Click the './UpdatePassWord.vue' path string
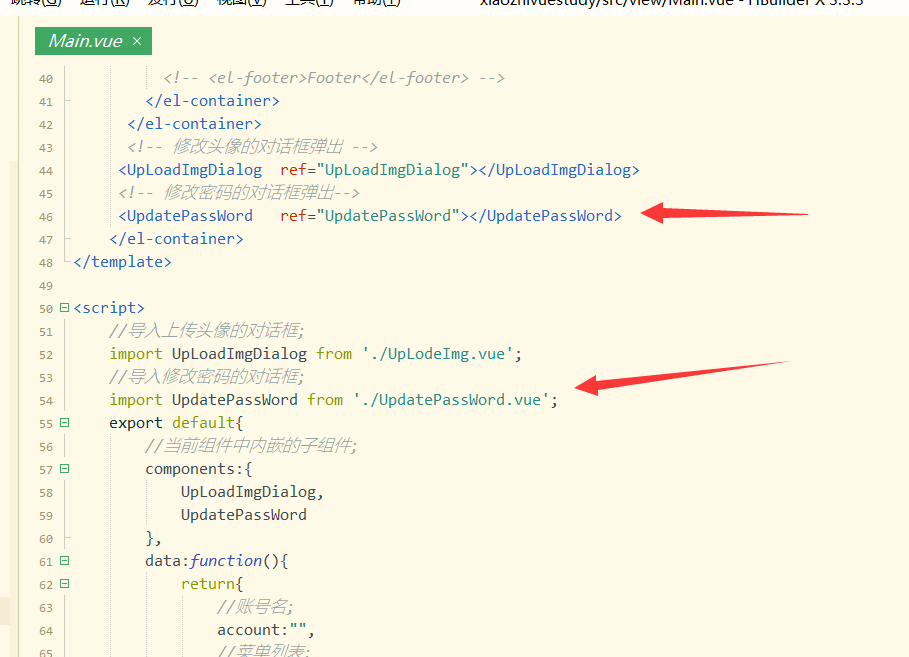Image resolution: width=909 pixels, height=657 pixels. [451, 400]
